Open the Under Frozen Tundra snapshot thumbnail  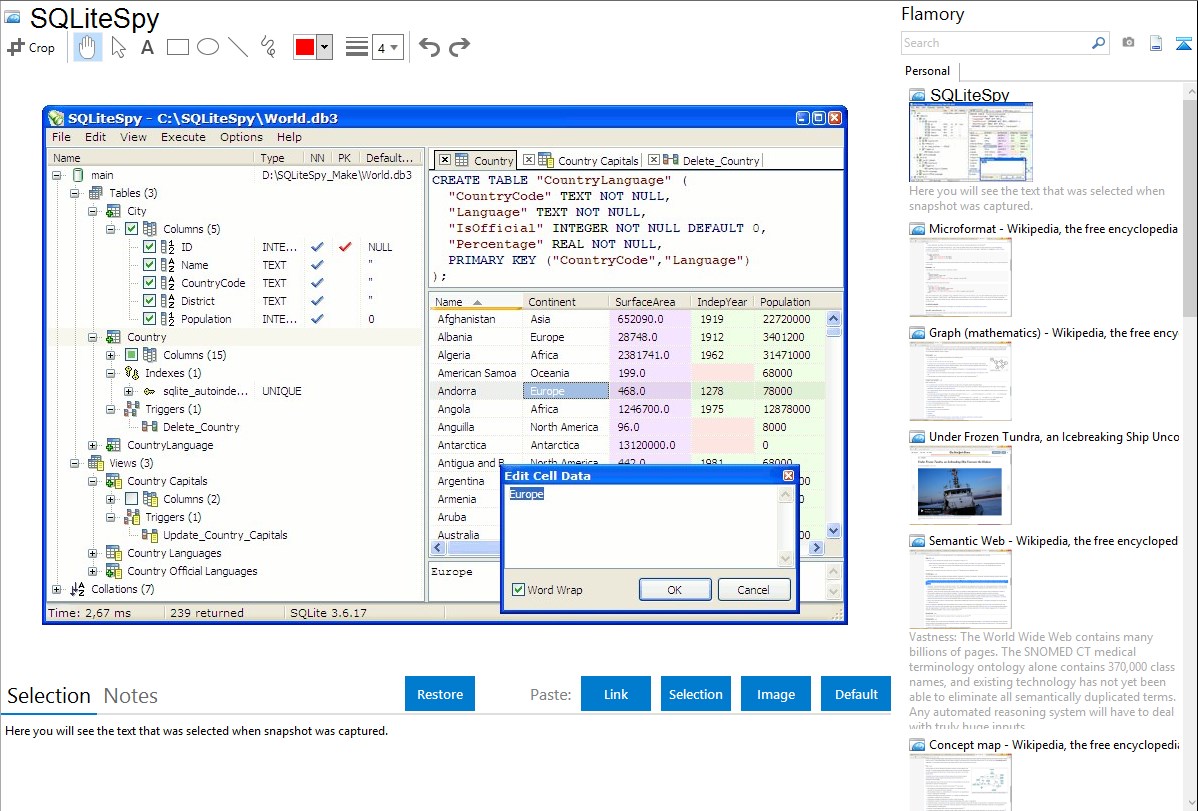tap(960, 485)
